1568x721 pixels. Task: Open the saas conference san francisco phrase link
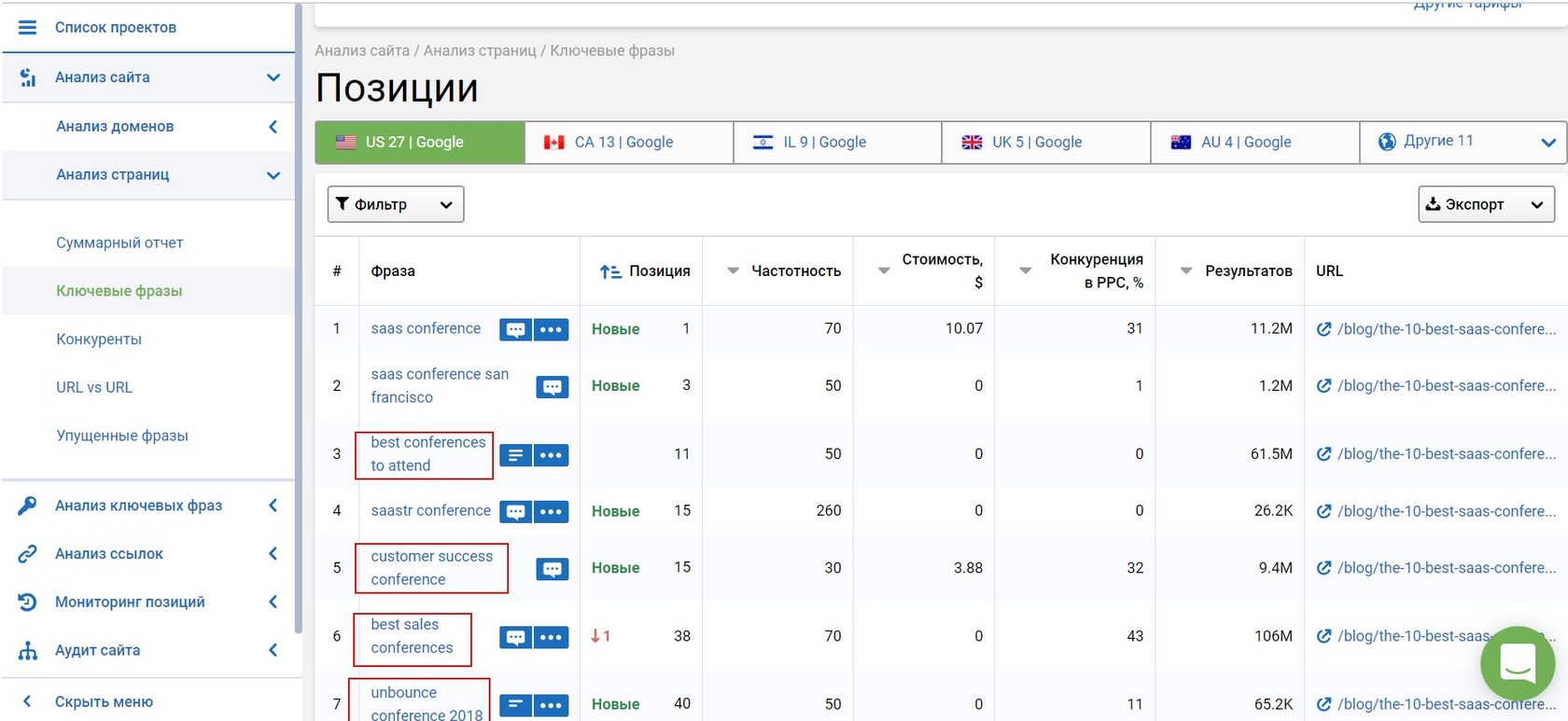[440, 385]
